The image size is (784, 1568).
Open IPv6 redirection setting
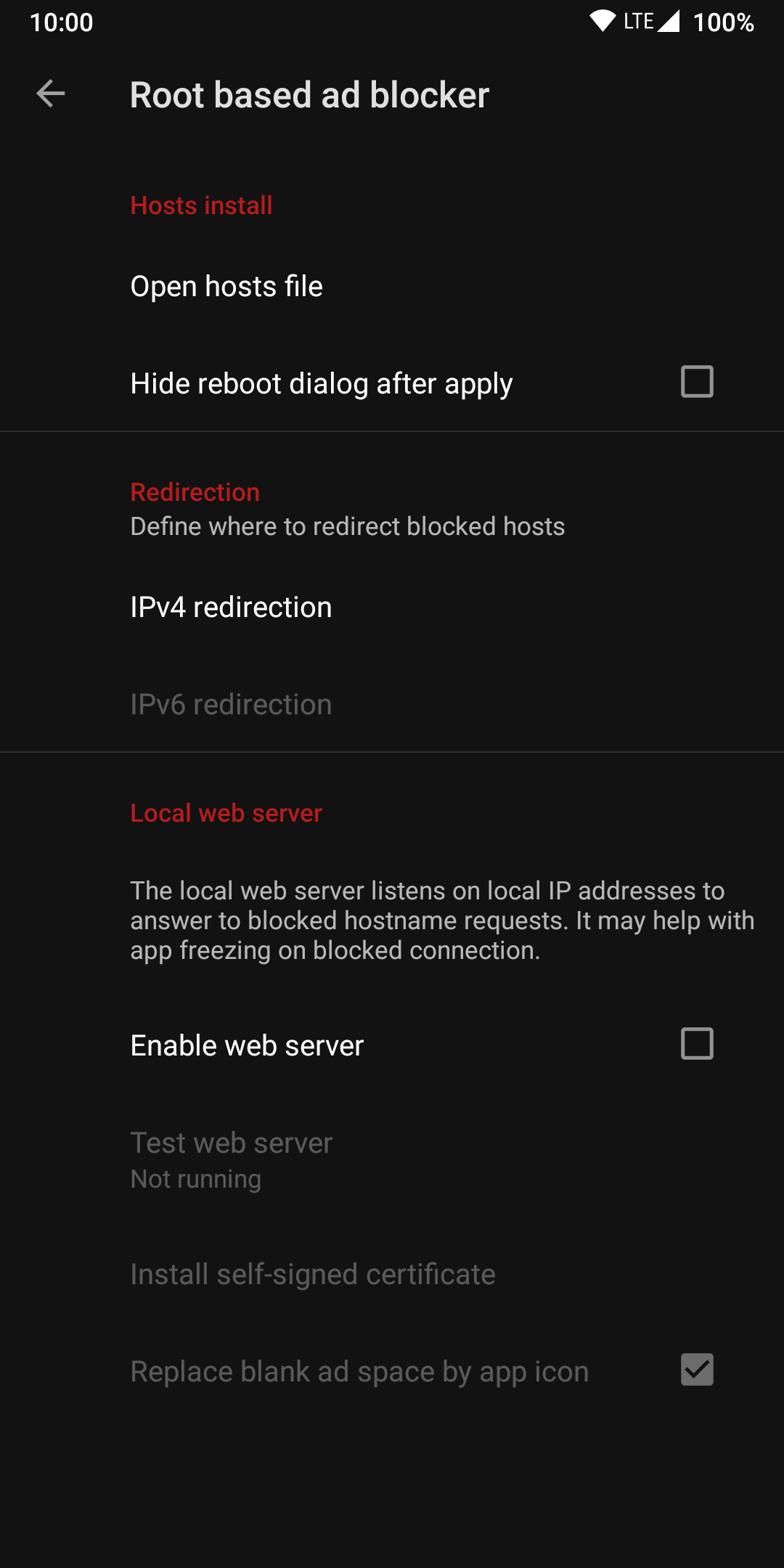click(x=231, y=704)
